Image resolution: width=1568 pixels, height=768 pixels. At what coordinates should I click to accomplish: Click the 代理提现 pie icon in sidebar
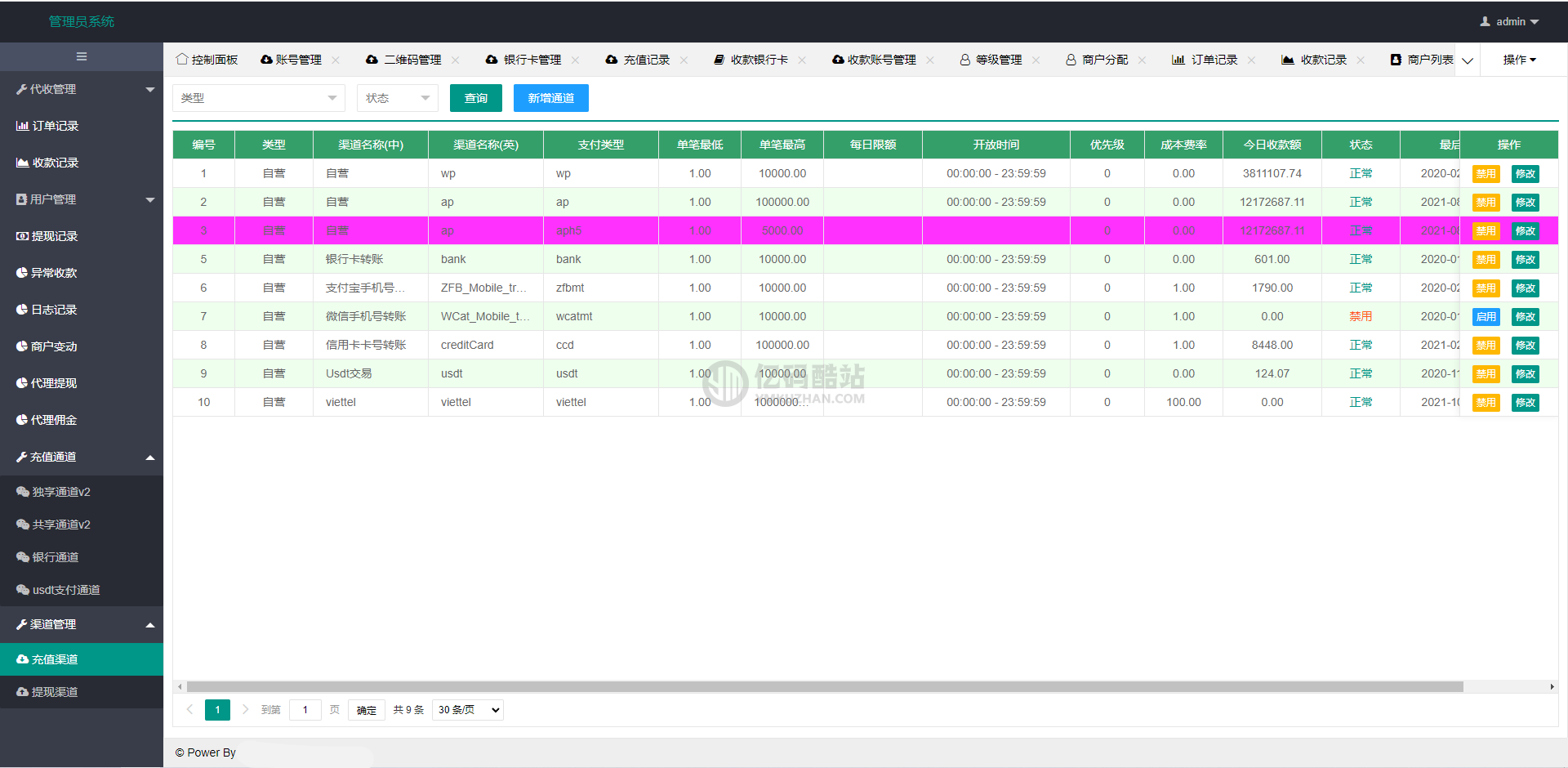coord(22,383)
